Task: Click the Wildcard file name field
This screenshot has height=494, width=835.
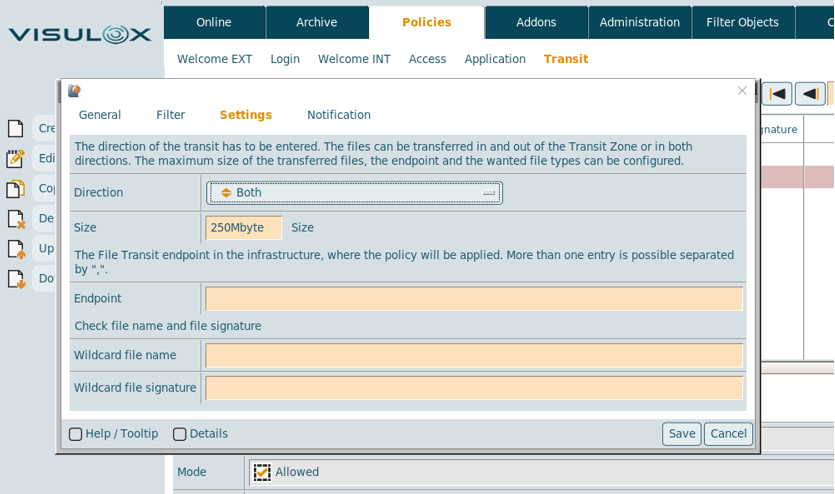Action: point(474,355)
